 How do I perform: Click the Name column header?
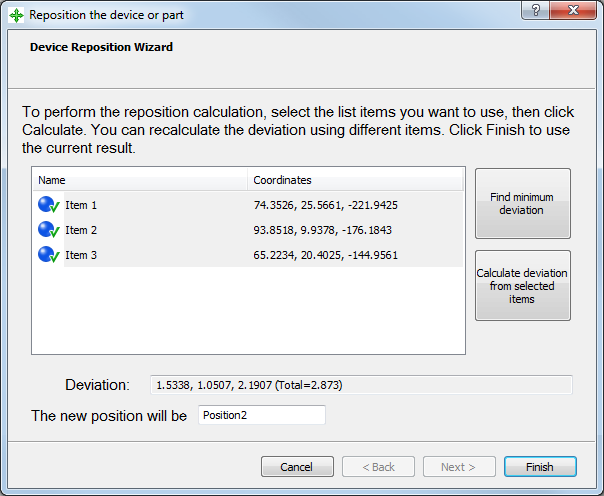[140, 180]
